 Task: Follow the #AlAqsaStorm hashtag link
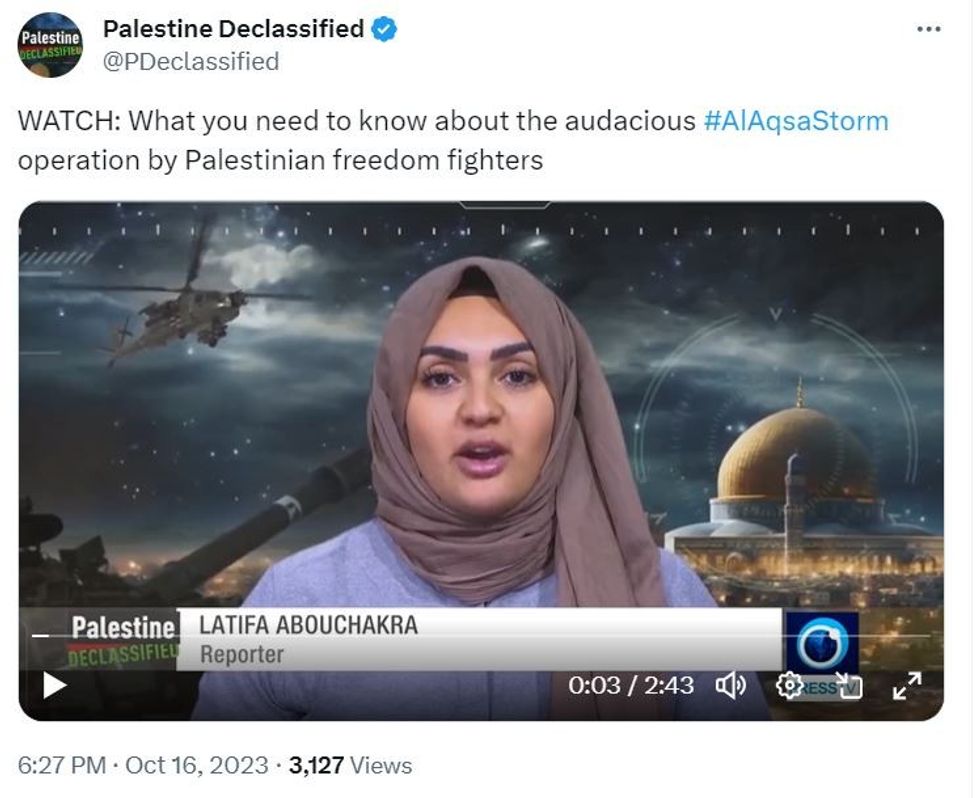tap(796, 121)
